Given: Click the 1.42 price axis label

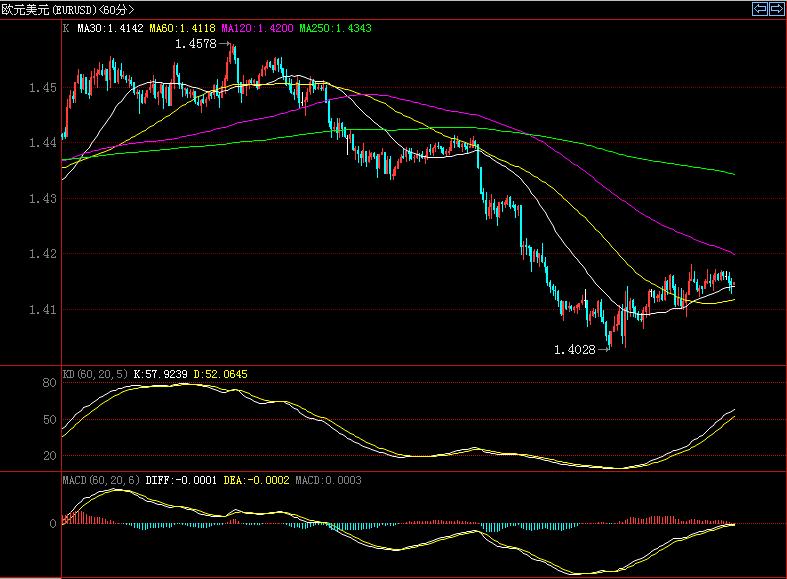Looking at the screenshot, I should click(43, 253).
